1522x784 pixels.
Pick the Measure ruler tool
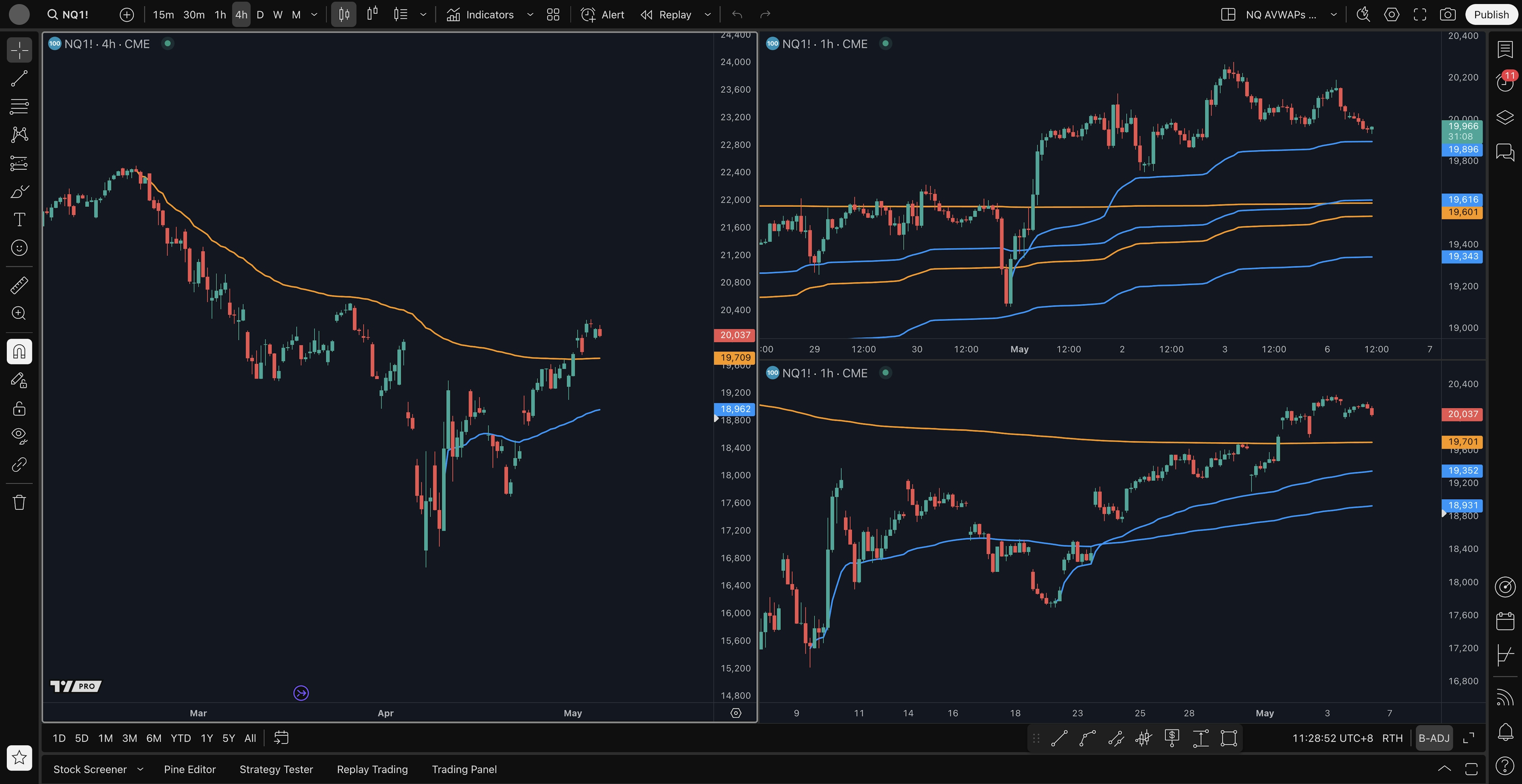(19, 286)
